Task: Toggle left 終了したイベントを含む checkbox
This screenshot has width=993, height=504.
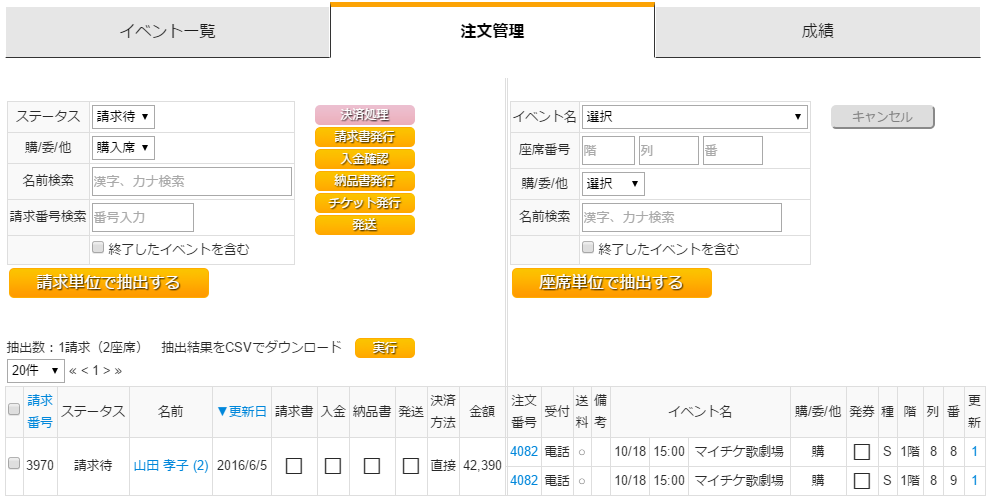Action: (x=98, y=248)
